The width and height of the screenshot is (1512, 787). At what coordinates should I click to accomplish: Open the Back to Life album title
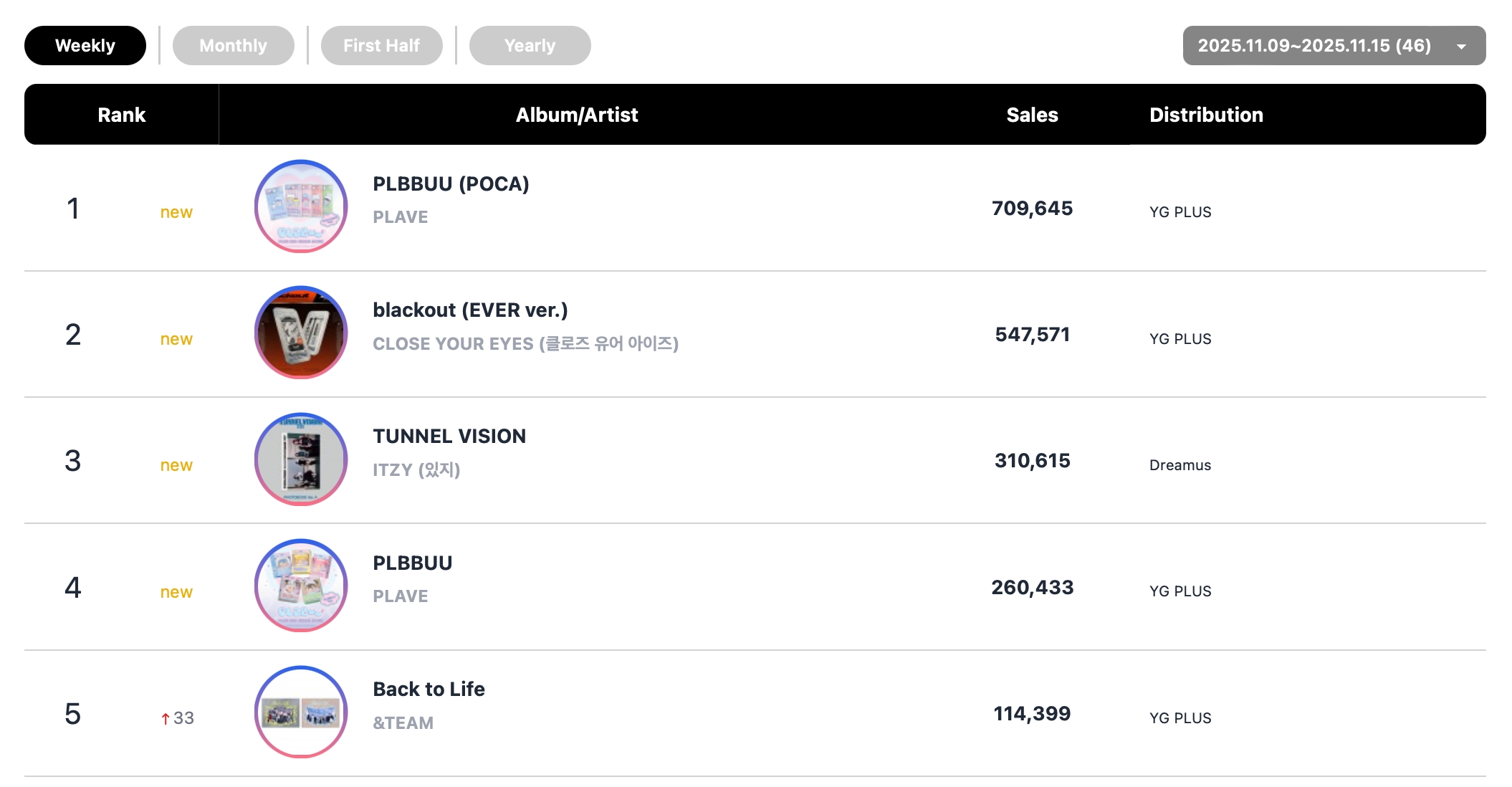429,690
